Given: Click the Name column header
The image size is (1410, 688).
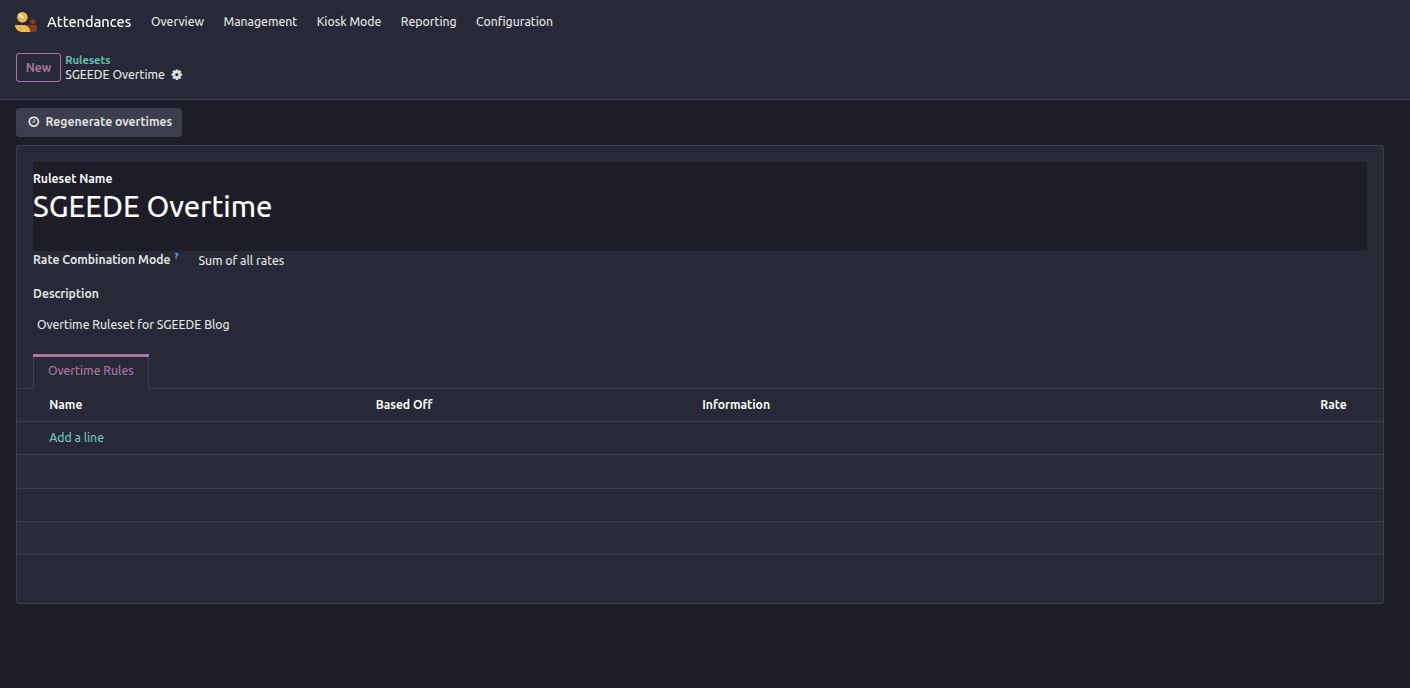Looking at the screenshot, I should [66, 405].
